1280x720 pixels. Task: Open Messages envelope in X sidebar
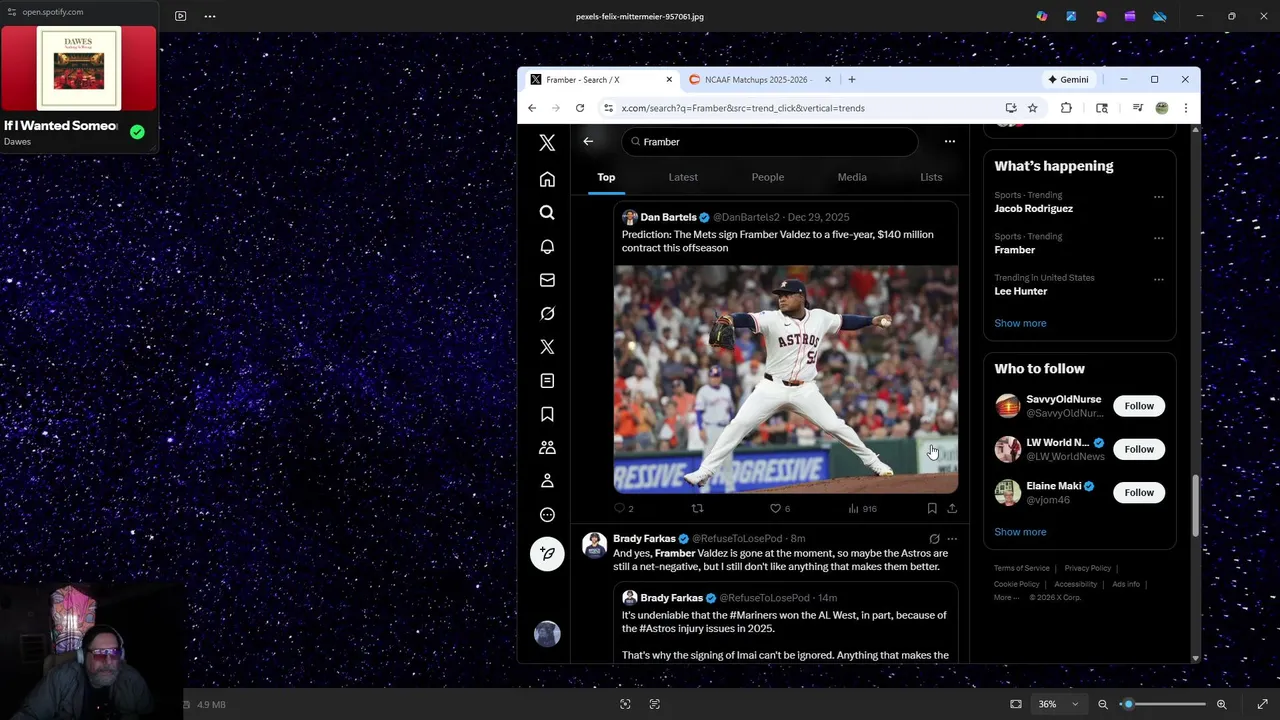click(547, 280)
